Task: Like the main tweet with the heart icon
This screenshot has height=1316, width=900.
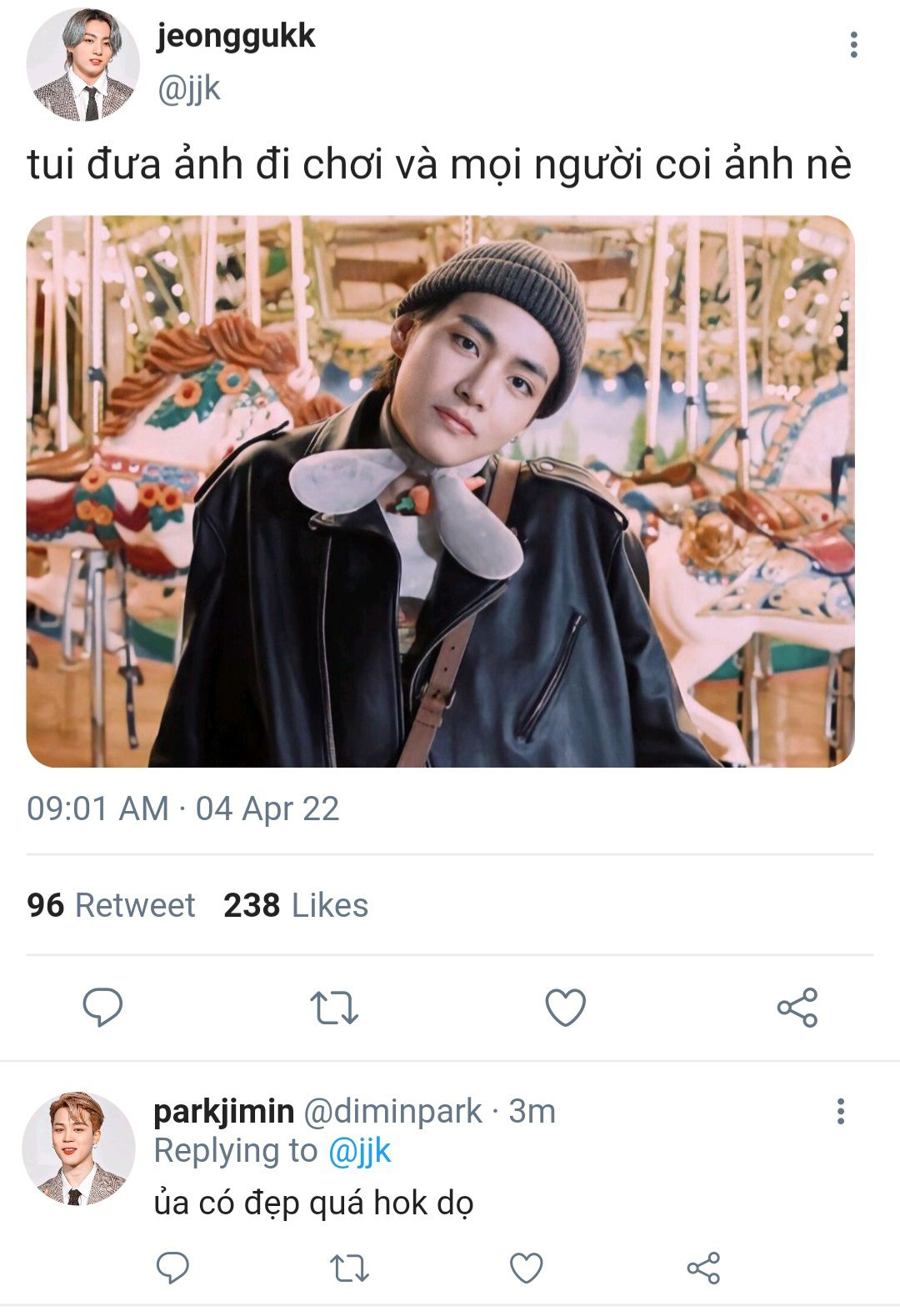Action: point(566,1007)
